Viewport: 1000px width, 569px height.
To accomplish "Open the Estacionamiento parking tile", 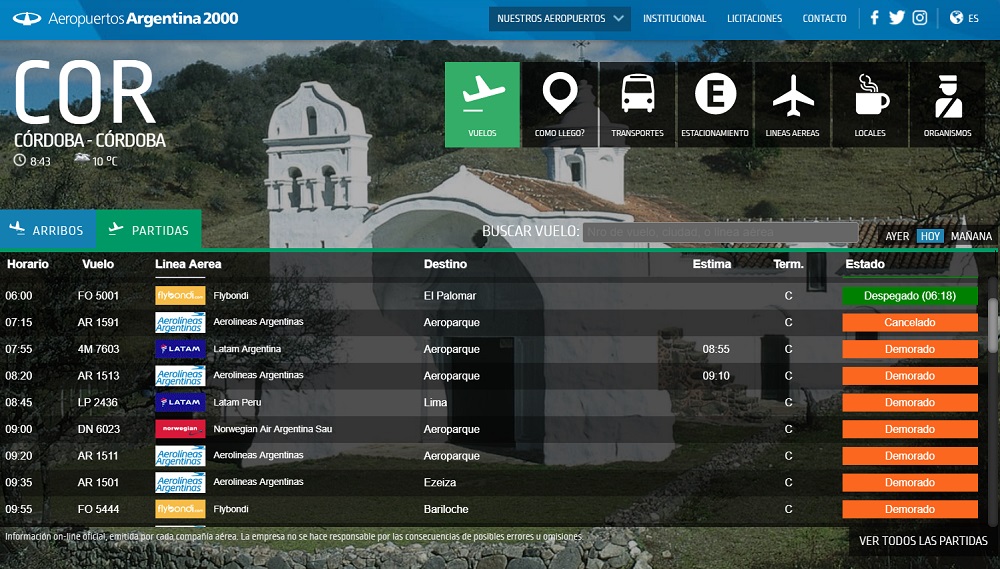I will 715,105.
